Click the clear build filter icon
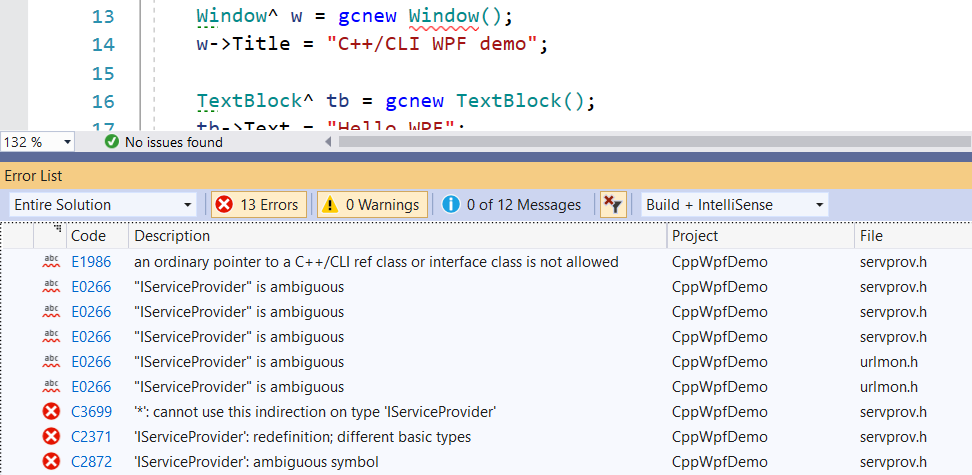The width and height of the screenshot is (972, 475). coord(613,205)
